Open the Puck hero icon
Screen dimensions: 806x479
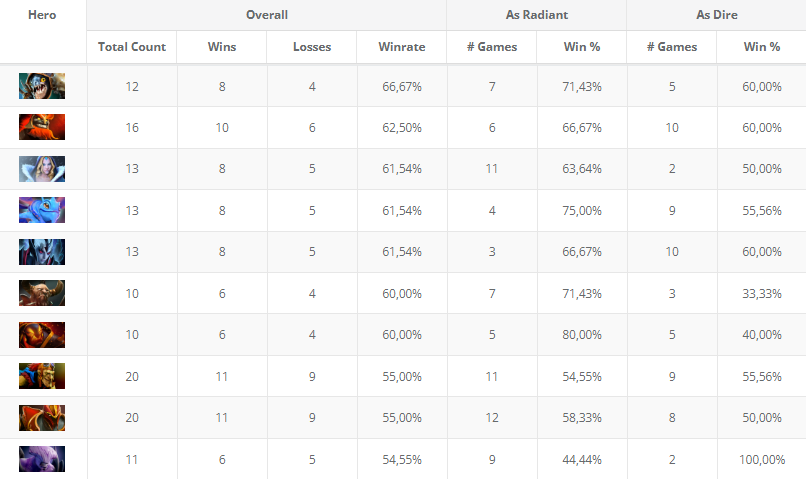pyautogui.click(x=42, y=210)
